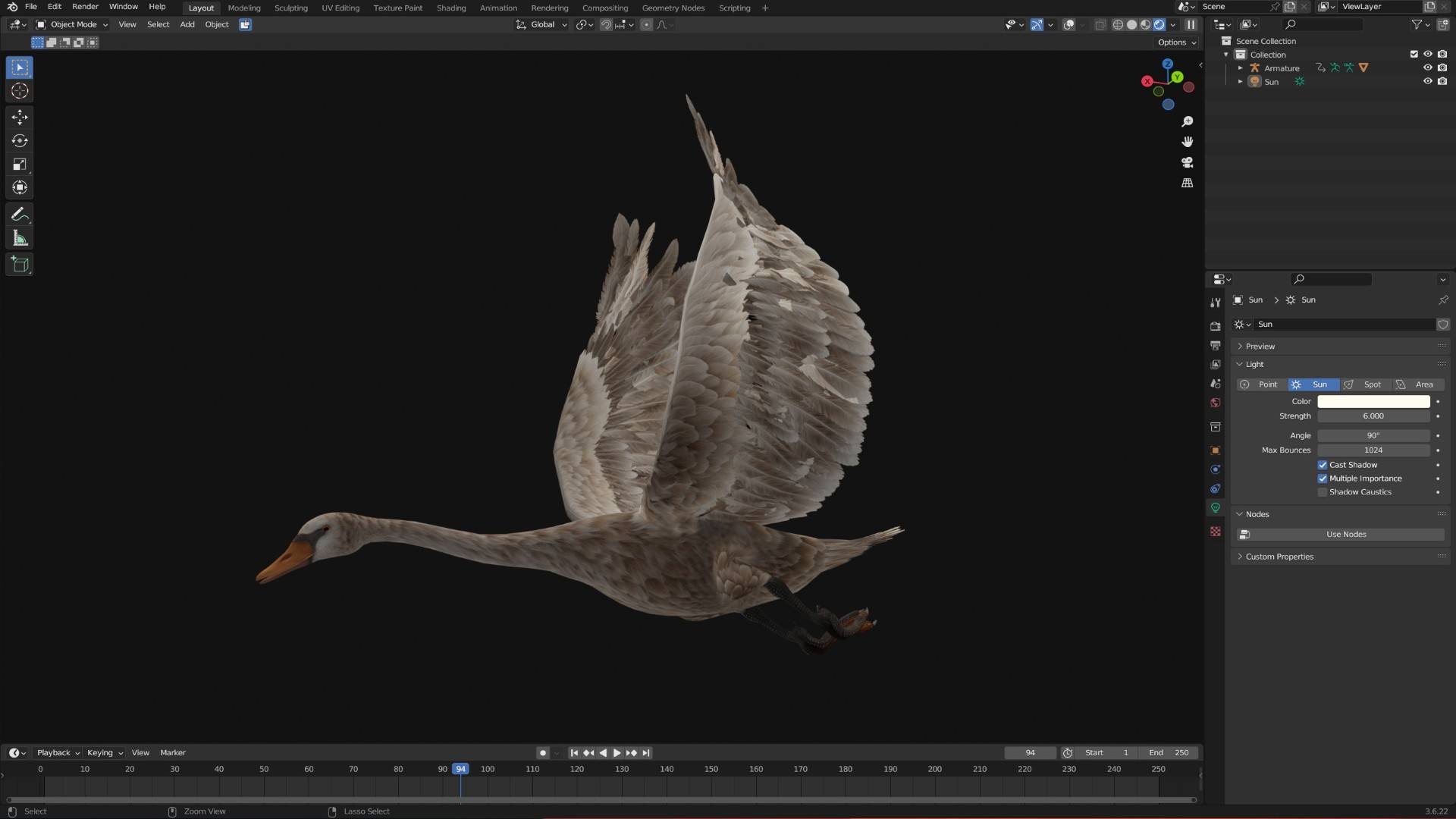Choose the Measure tool
Screen dimensions: 1456x819
point(20,239)
